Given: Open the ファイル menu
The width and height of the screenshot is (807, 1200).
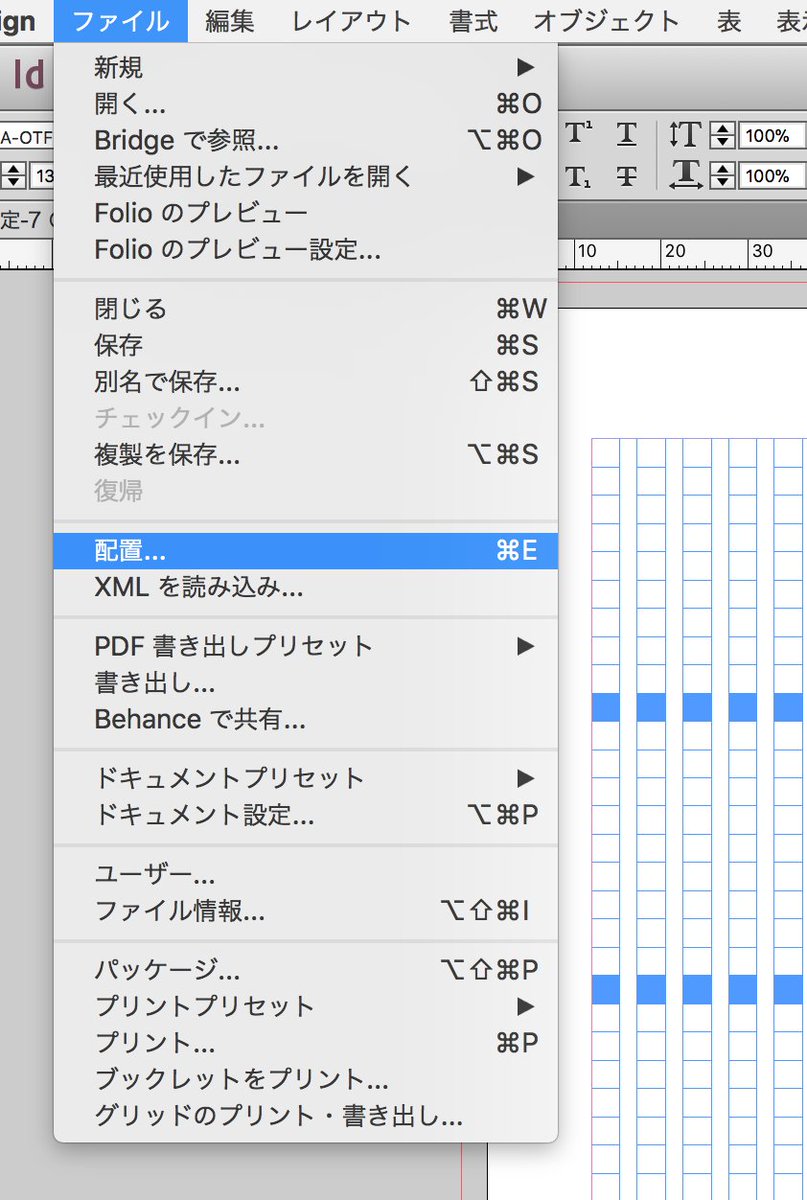Looking at the screenshot, I should pos(121,20).
